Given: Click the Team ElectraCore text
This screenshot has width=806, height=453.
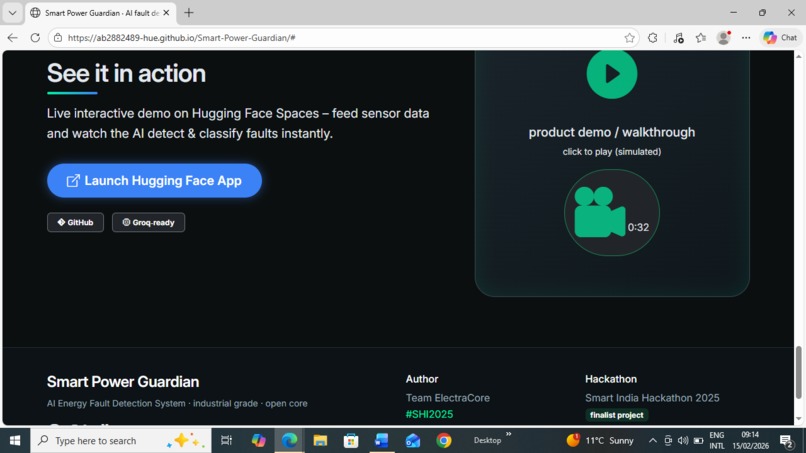Looking at the screenshot, I should [x=448, y=397].
